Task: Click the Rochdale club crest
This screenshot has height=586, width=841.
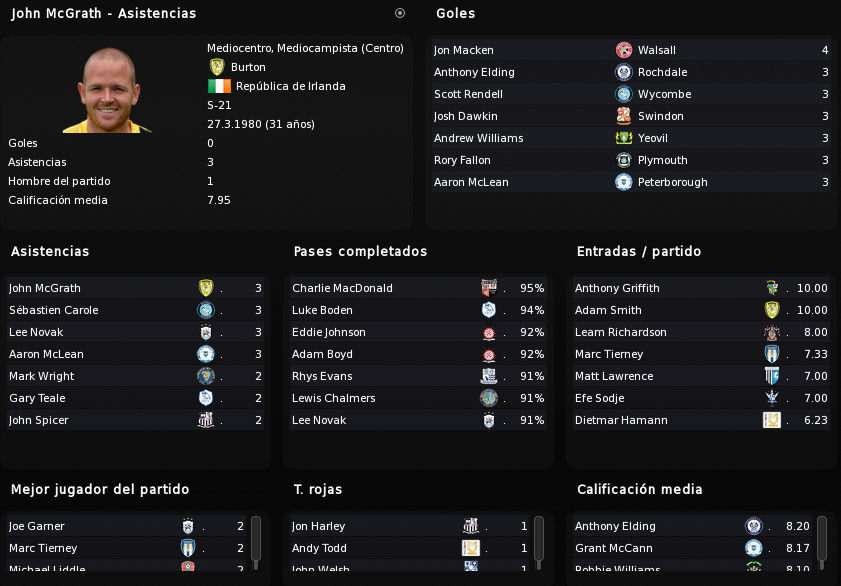Action: click(623, 72)
